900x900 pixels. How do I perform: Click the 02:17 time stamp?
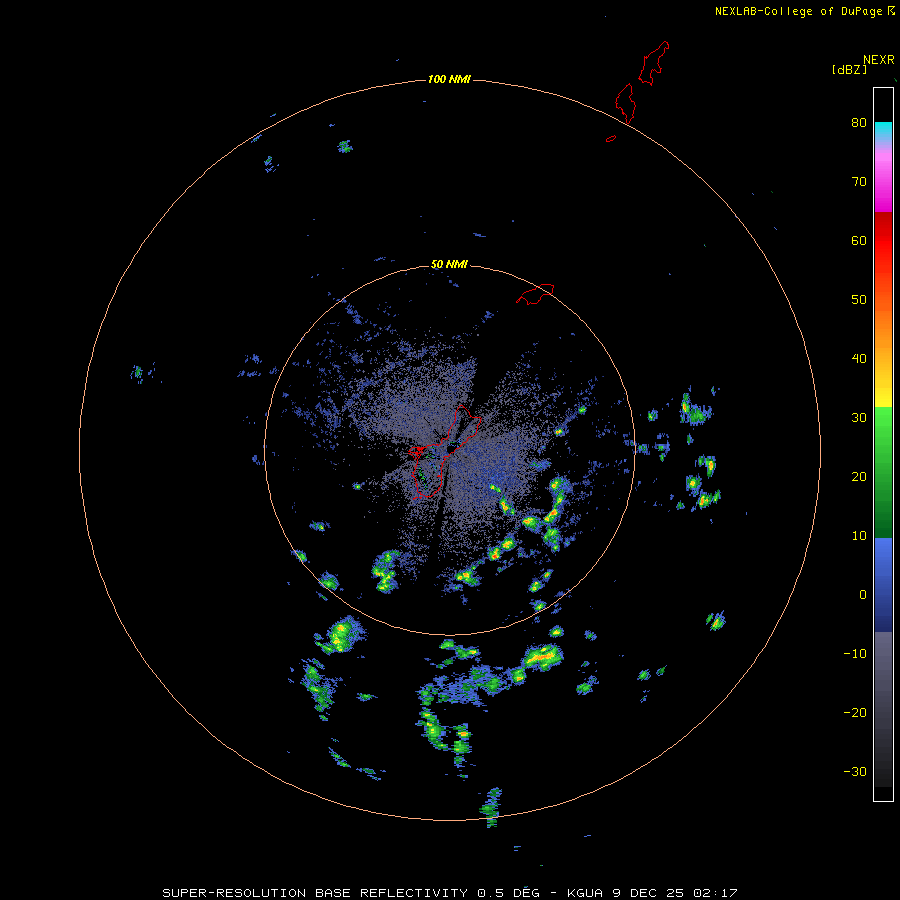click(x=715, y=893)
